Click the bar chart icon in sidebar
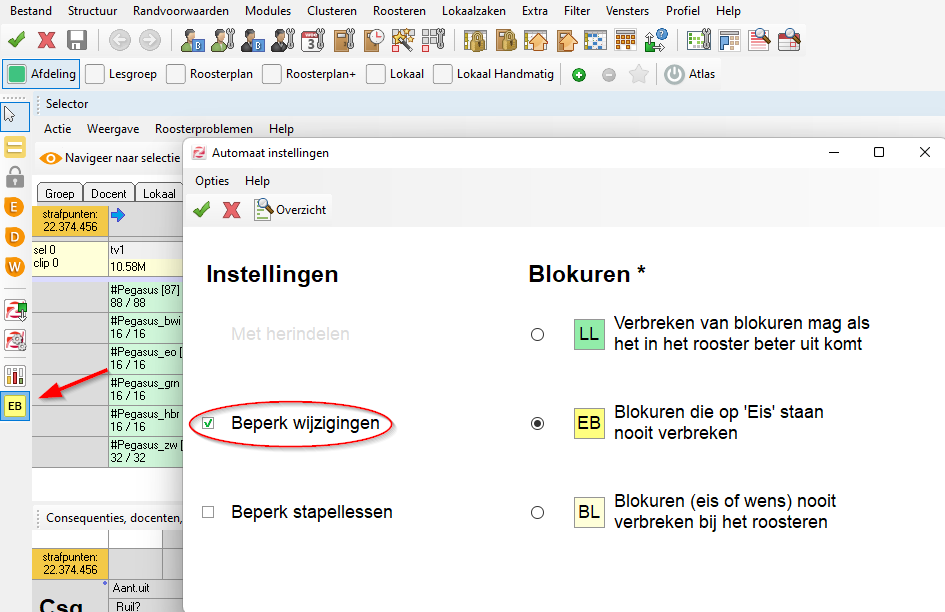Image resolution: width=945 pixels, height=612 pixels. coord(15,376)
